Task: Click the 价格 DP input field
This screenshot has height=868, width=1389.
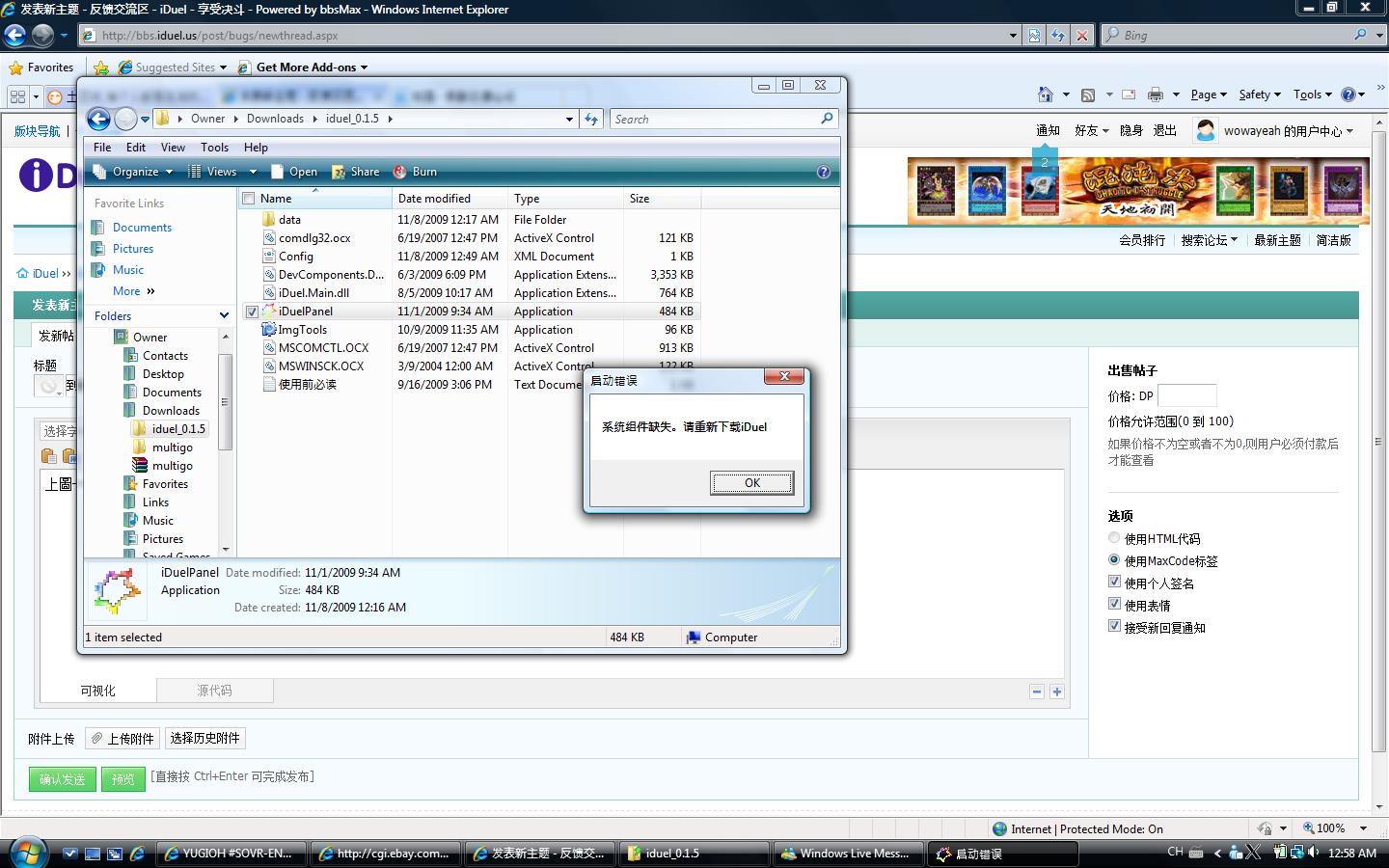Action: pos(1186,395)
